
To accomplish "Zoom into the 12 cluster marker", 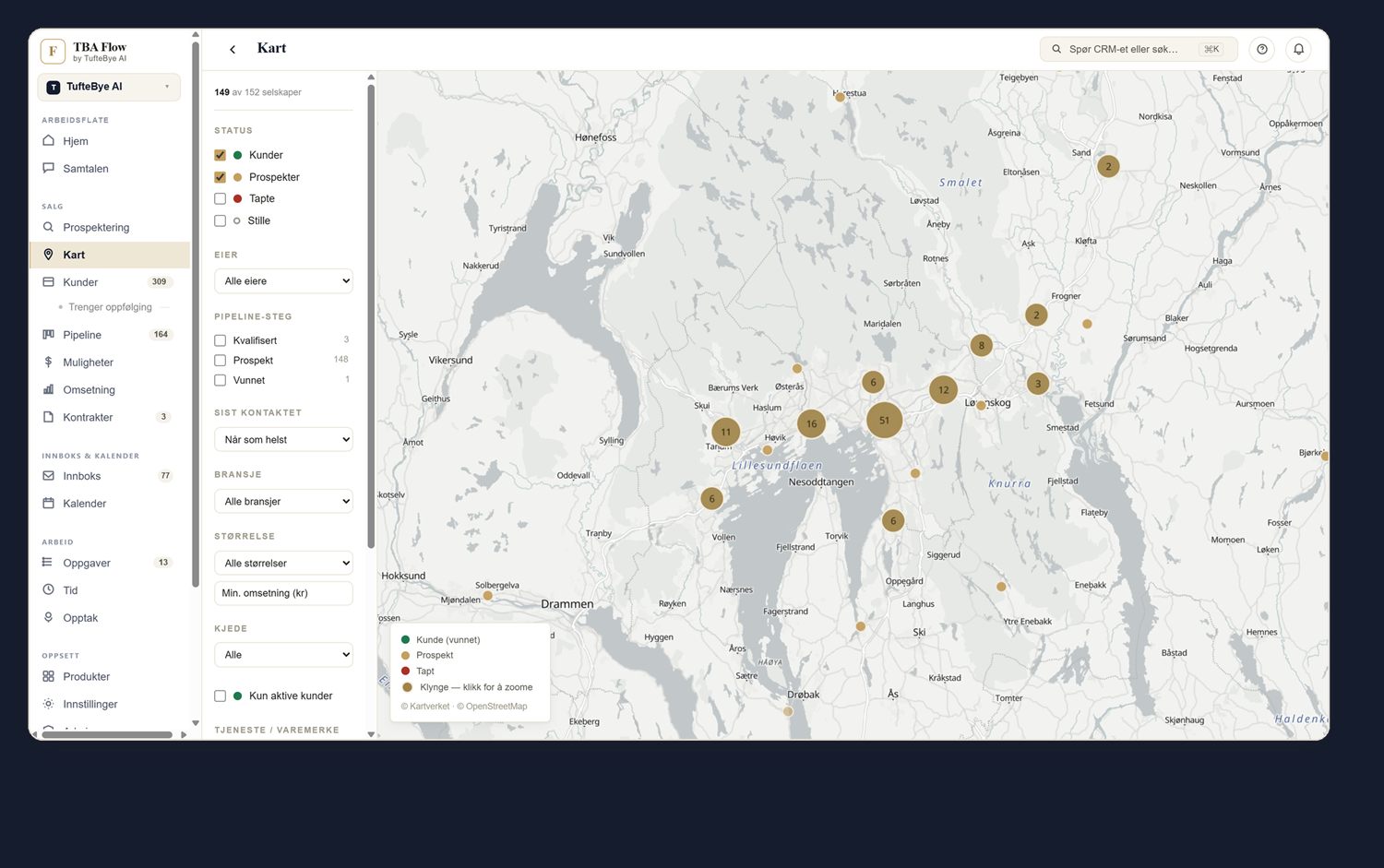I will pos(943,389).
